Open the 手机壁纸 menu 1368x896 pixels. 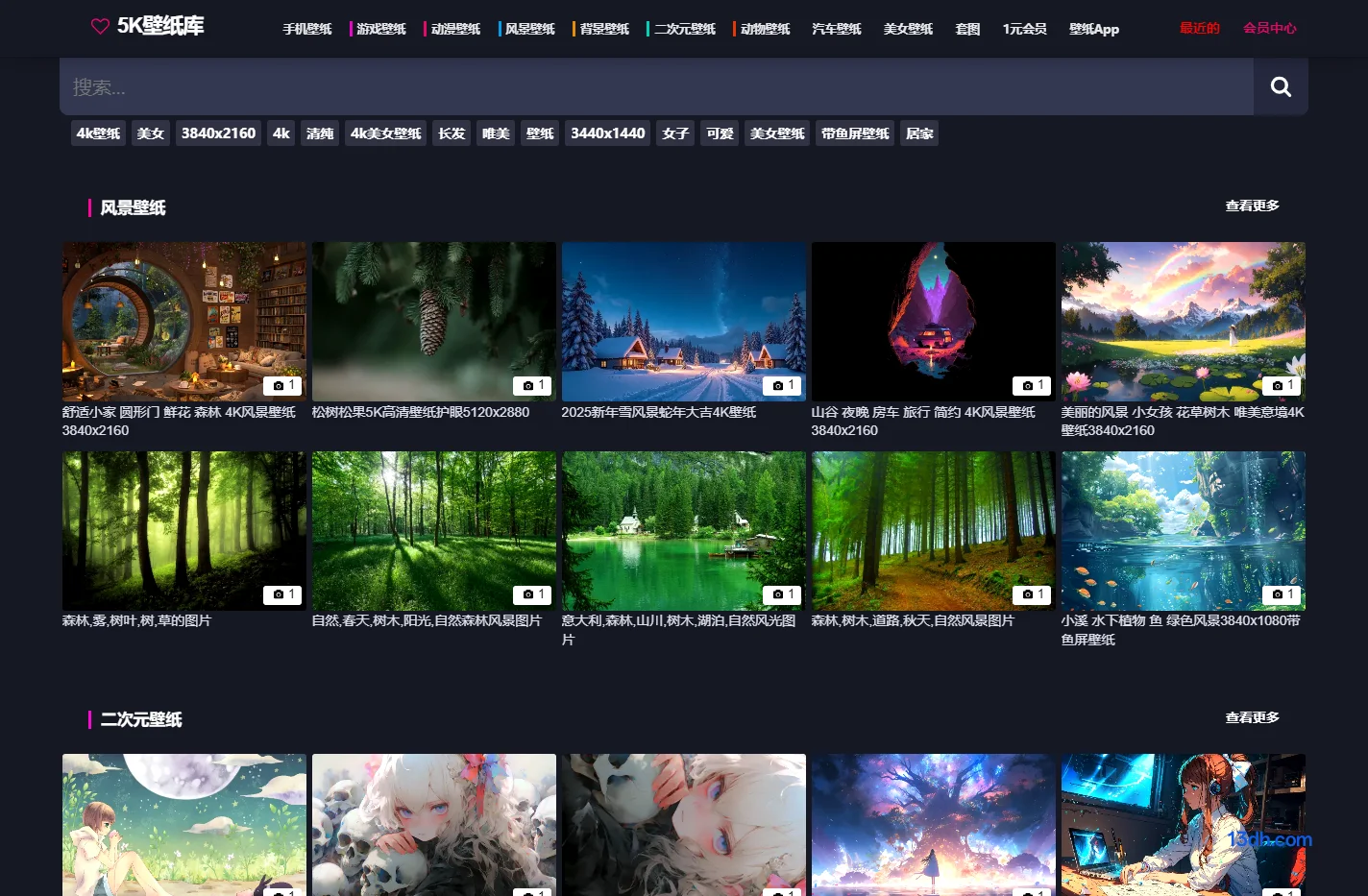point(307,29)
